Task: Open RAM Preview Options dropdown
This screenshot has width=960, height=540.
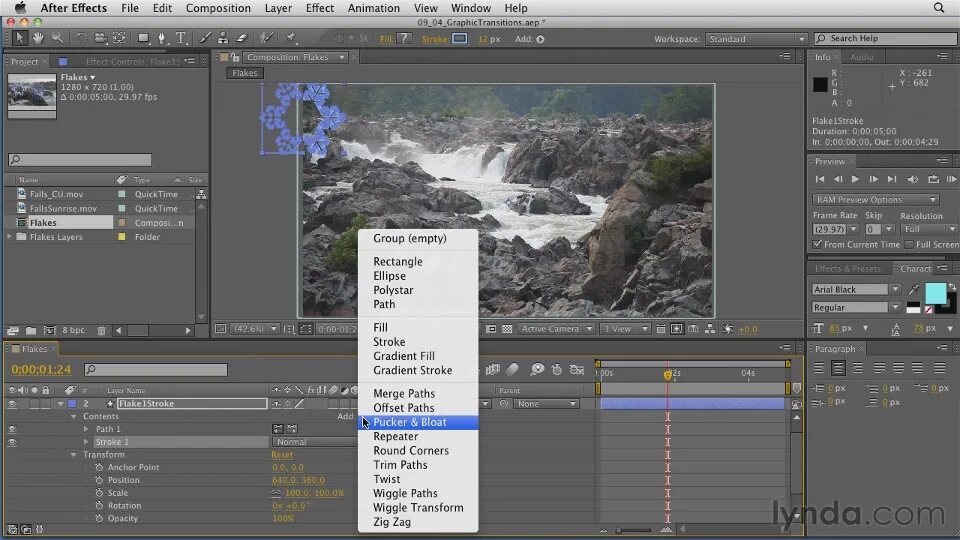Action: pyautogui.click(x=875, y=200)
